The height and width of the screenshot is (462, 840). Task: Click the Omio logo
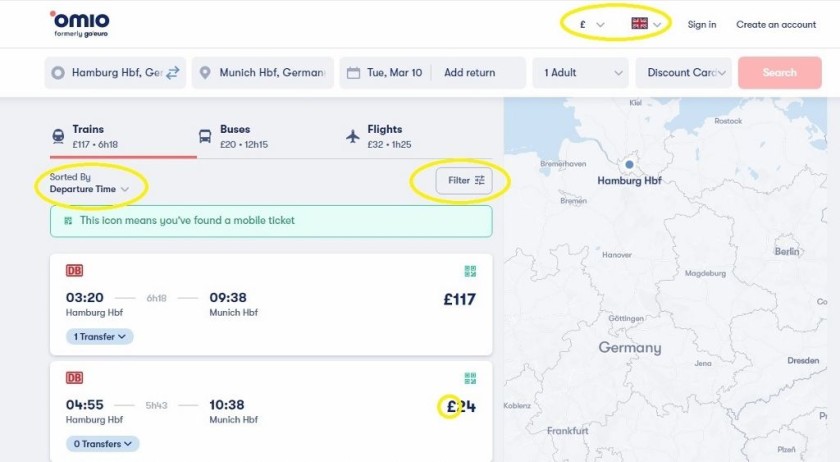click(79, 24)
